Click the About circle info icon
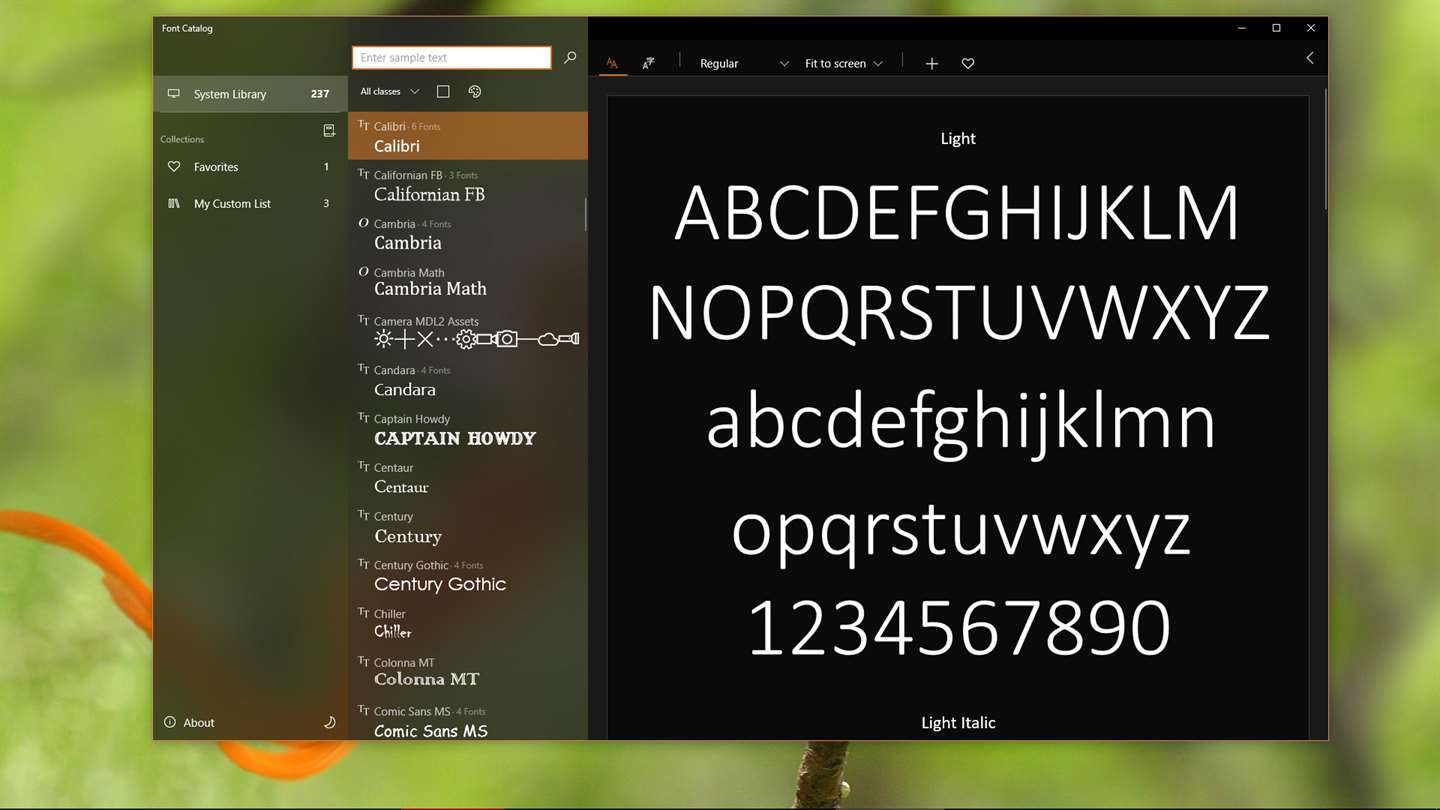 (170, 722)
